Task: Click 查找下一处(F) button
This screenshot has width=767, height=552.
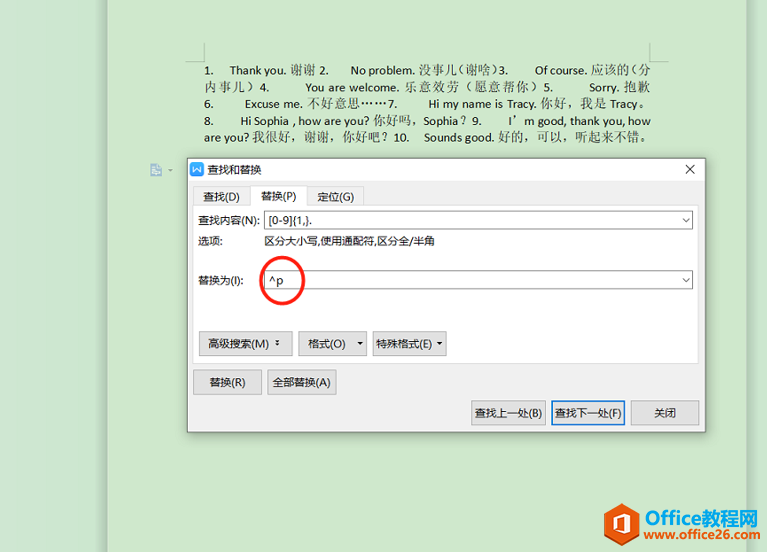Action: [x=588, y=413]
